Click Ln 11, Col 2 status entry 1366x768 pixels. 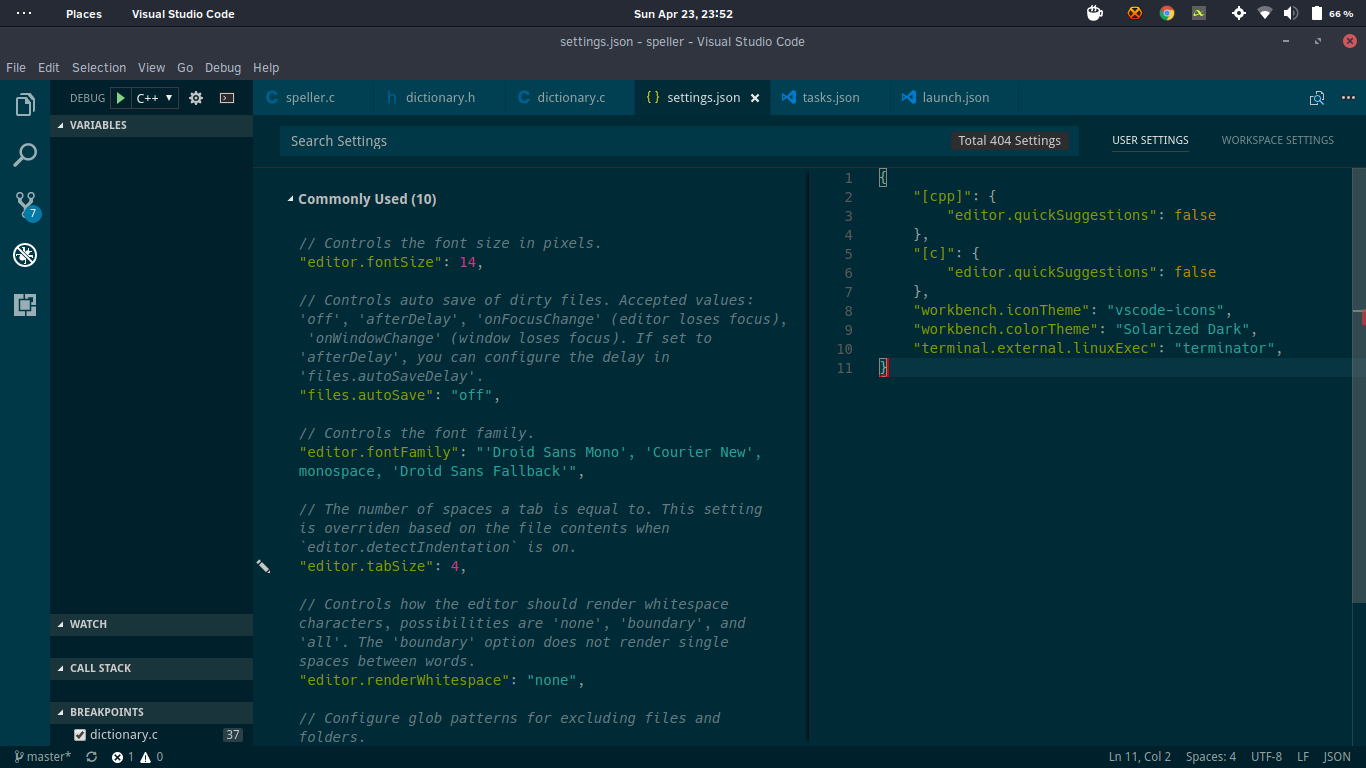(x=1139, y=757)
